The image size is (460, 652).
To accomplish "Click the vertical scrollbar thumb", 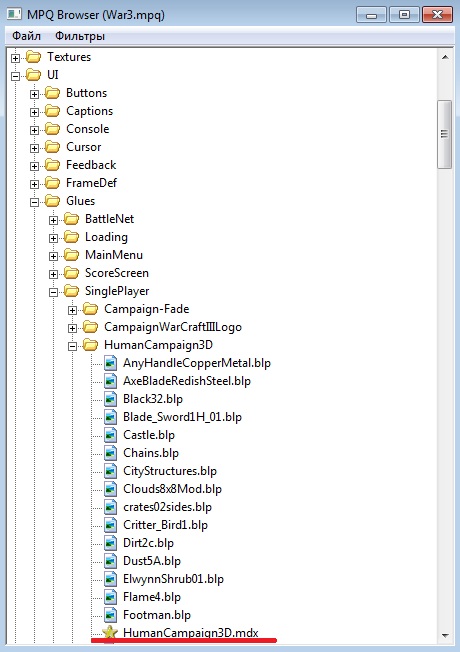I will pos(445,134).
